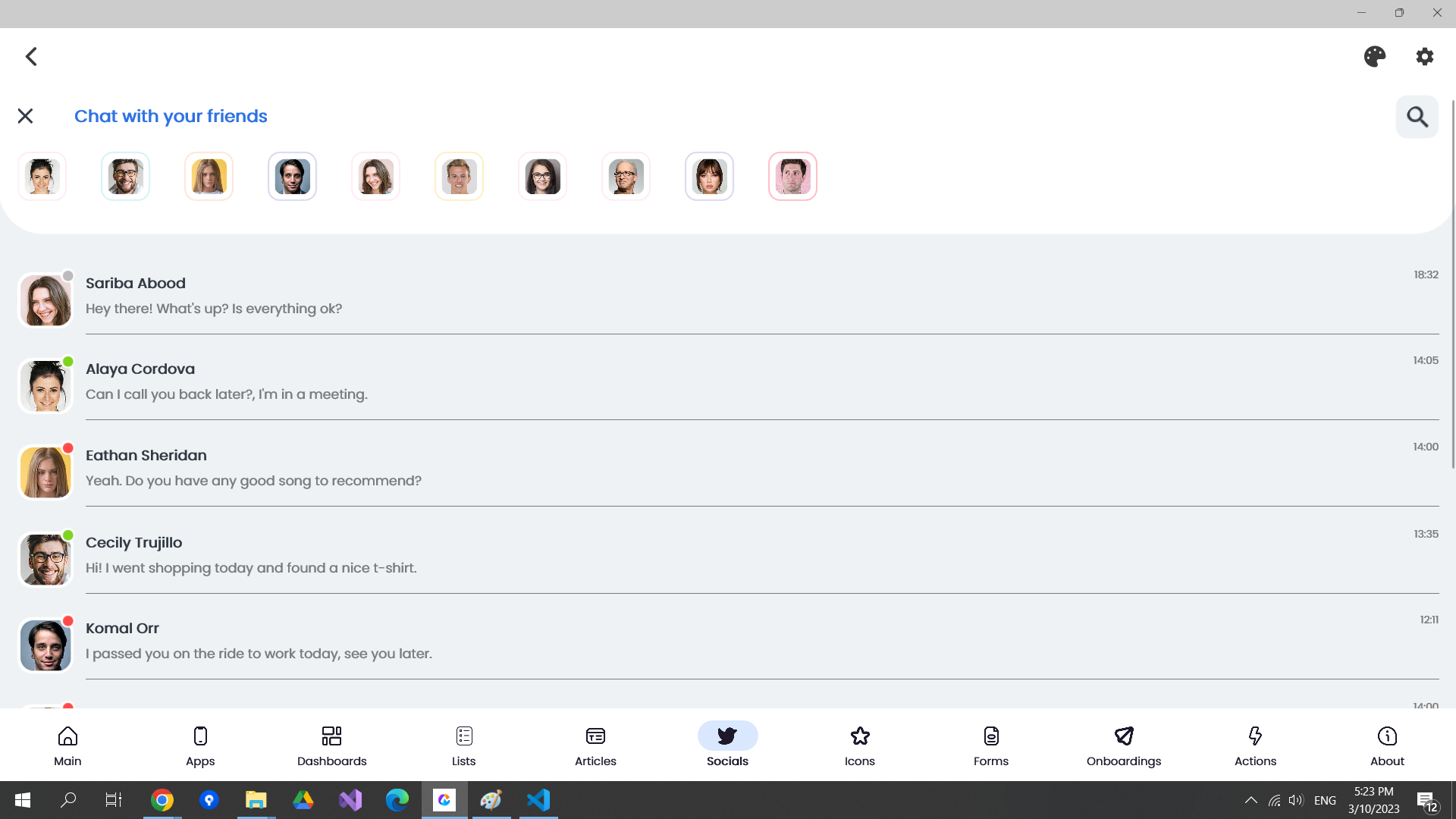The height and width of the screenshot is (819, 1456).
Task: Navigate to the Main home tab
Action: pos(67,744)
